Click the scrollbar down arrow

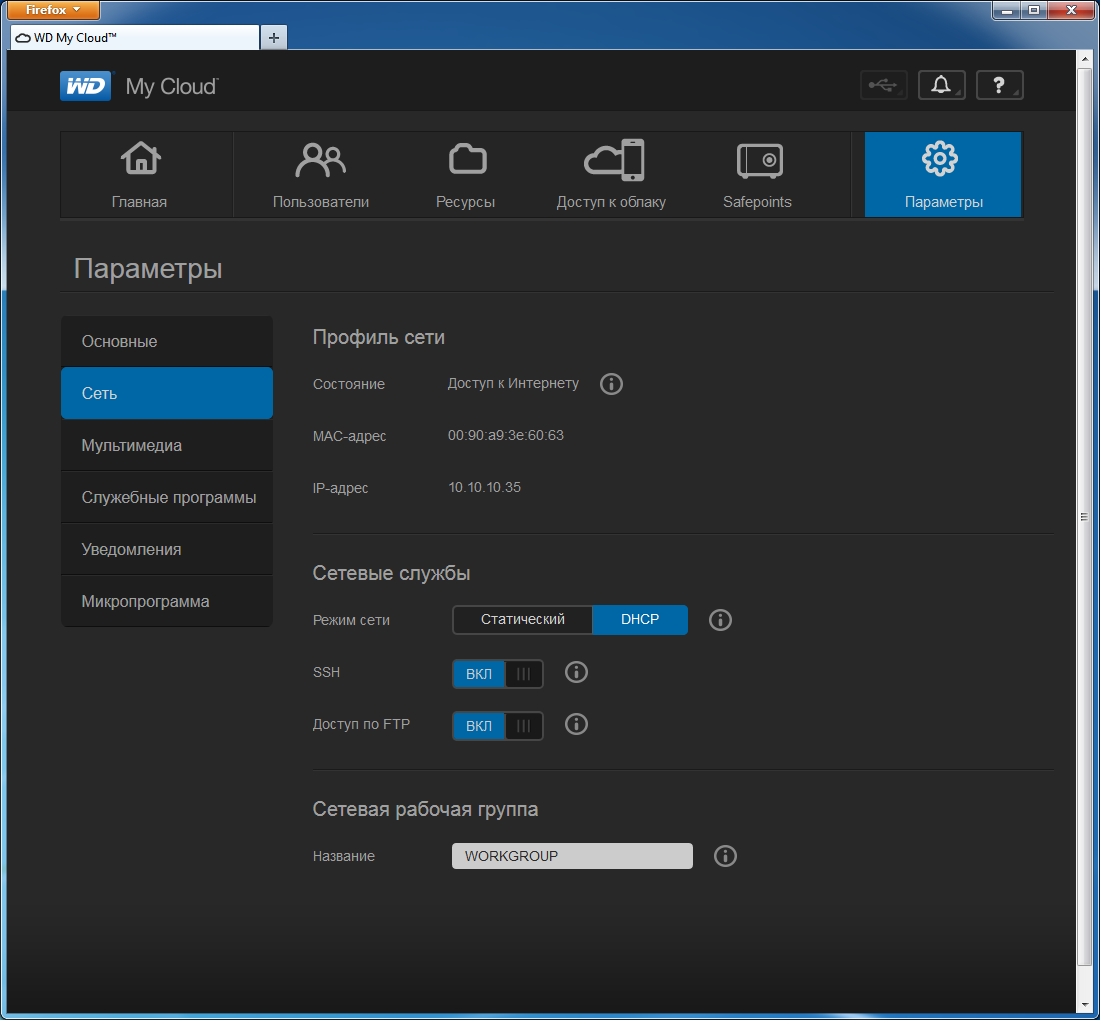(x=1084, y=1005)
